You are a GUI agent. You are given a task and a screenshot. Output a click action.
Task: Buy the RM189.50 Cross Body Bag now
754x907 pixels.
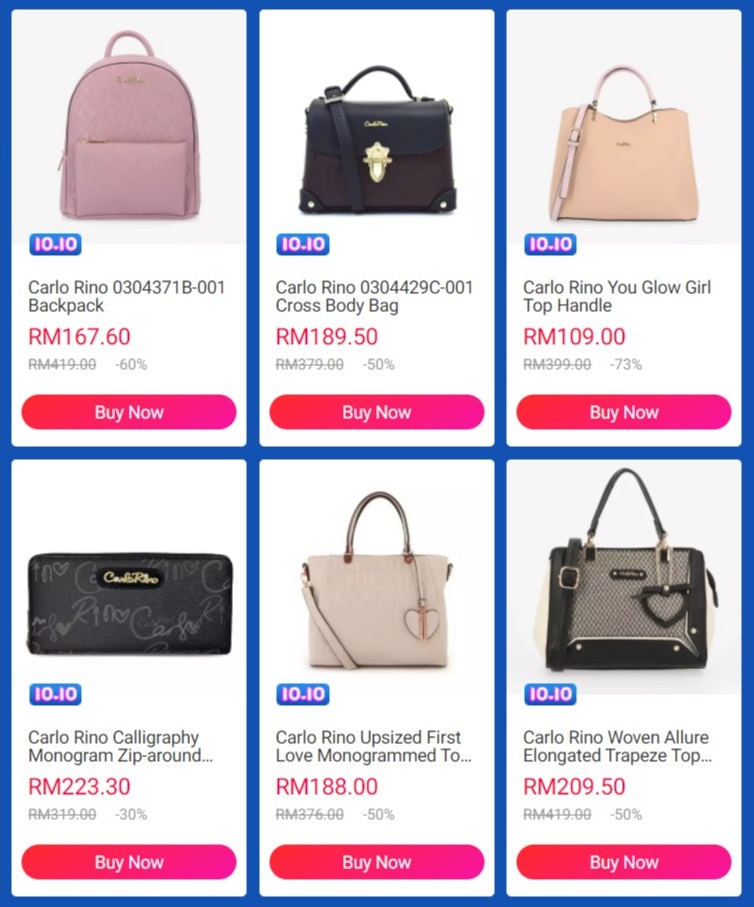pos(377,412)
